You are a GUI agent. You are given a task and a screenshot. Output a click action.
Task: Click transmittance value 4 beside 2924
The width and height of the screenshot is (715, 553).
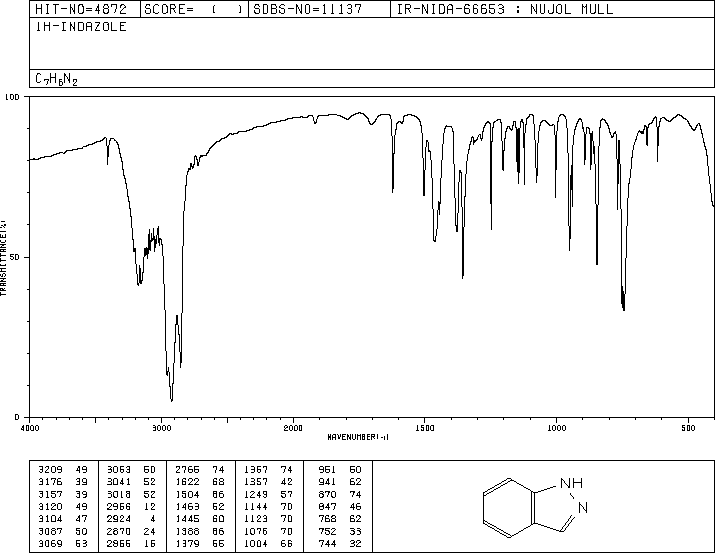pyautogui.click(x=153, y=519)
